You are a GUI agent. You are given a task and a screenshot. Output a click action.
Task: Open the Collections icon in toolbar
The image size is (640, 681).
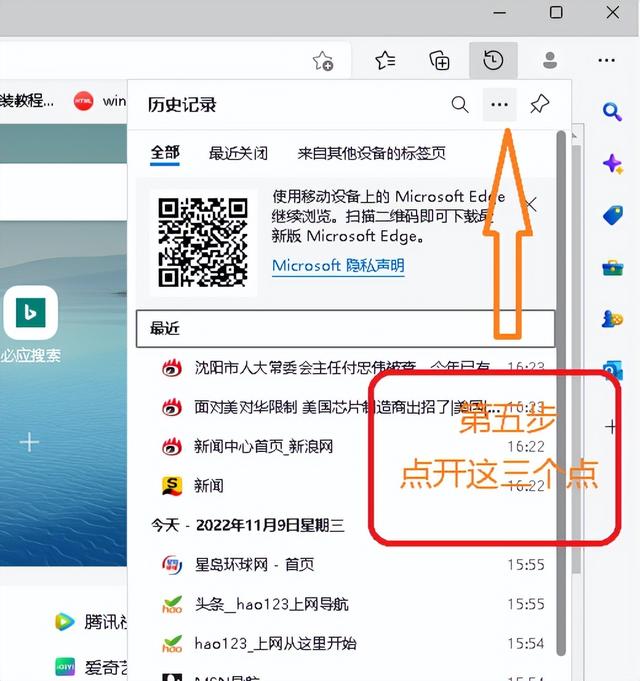point(439,60)
